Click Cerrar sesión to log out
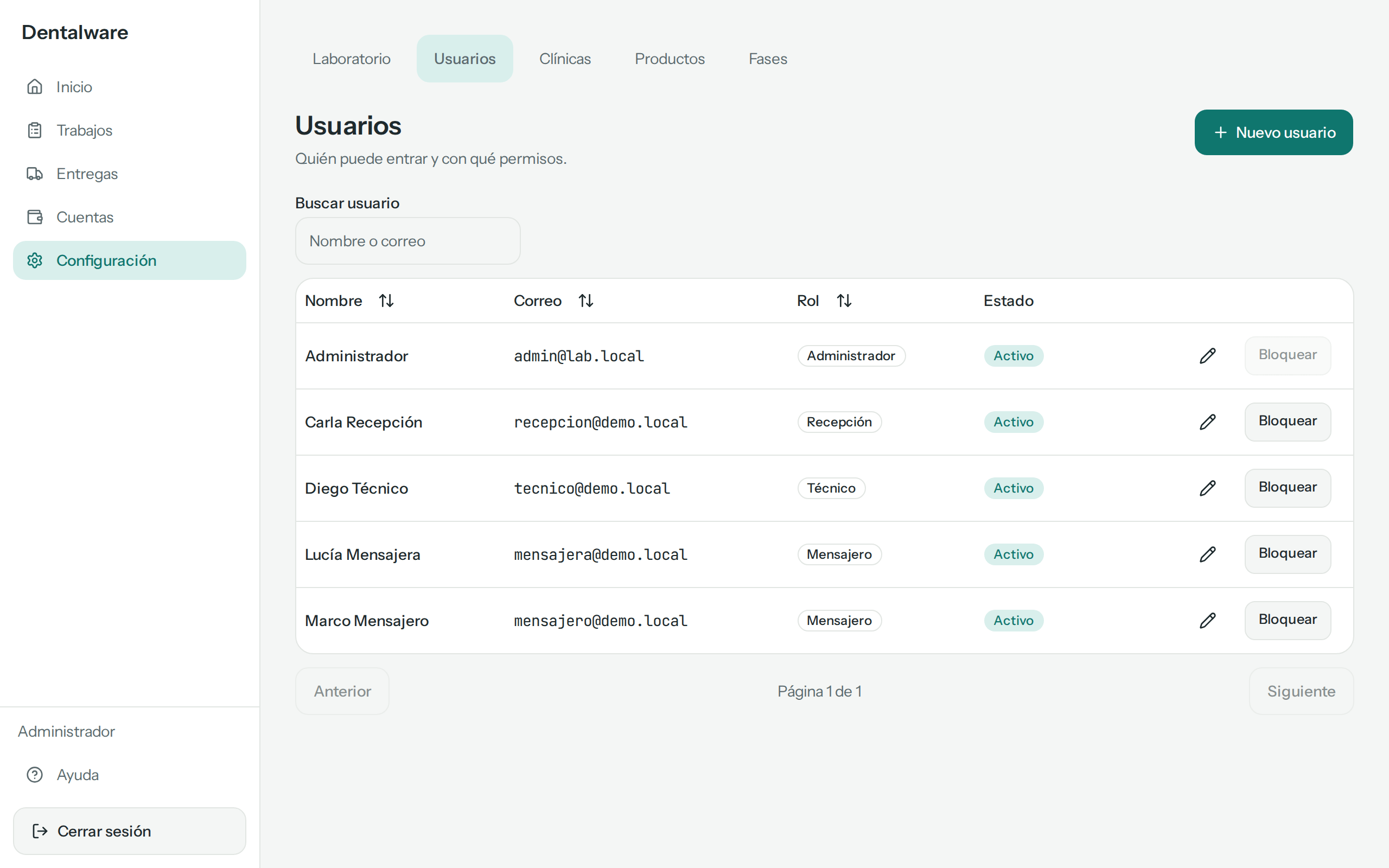 coord(130,831)
